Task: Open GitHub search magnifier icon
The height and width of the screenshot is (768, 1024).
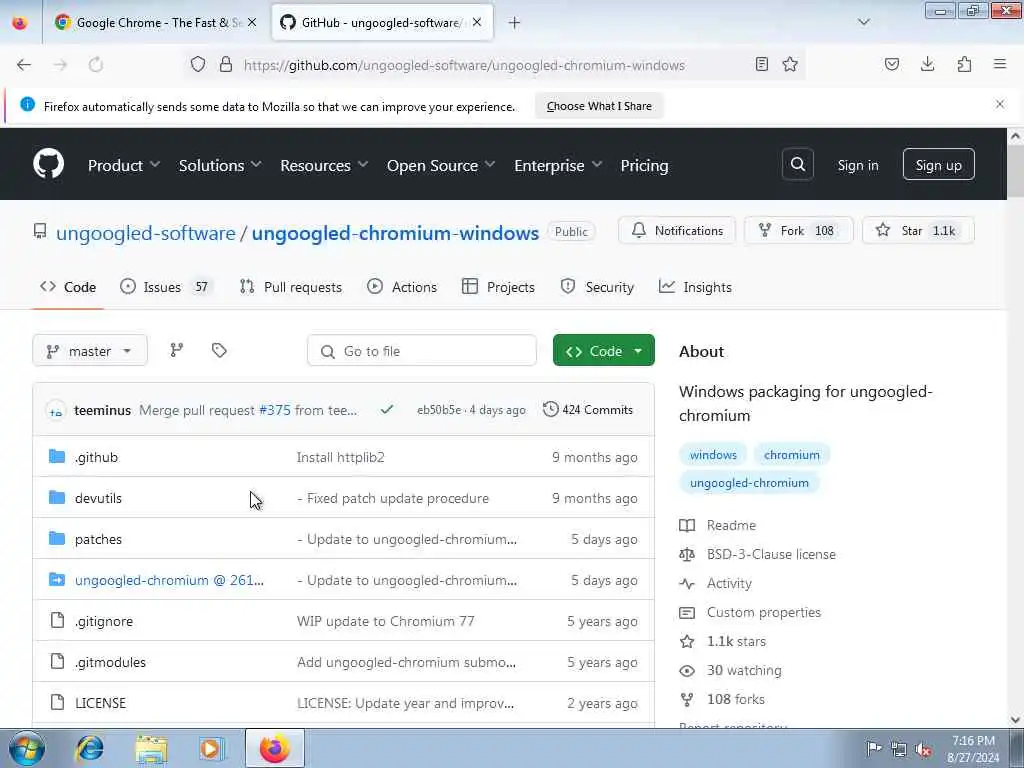Action: 797,165
